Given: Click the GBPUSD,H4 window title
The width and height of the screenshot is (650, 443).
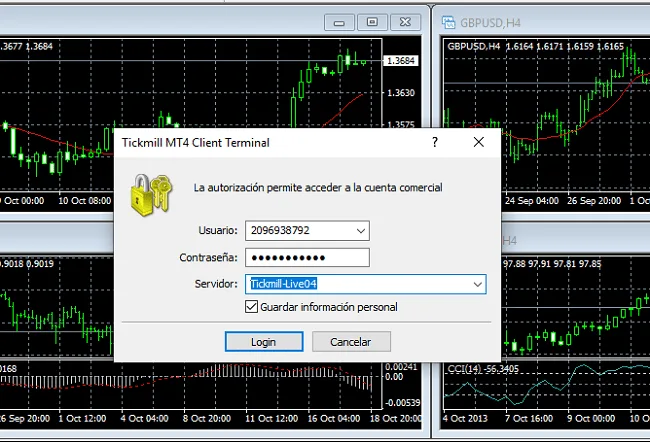Looking at the screenshot, I should click(490, 23).
